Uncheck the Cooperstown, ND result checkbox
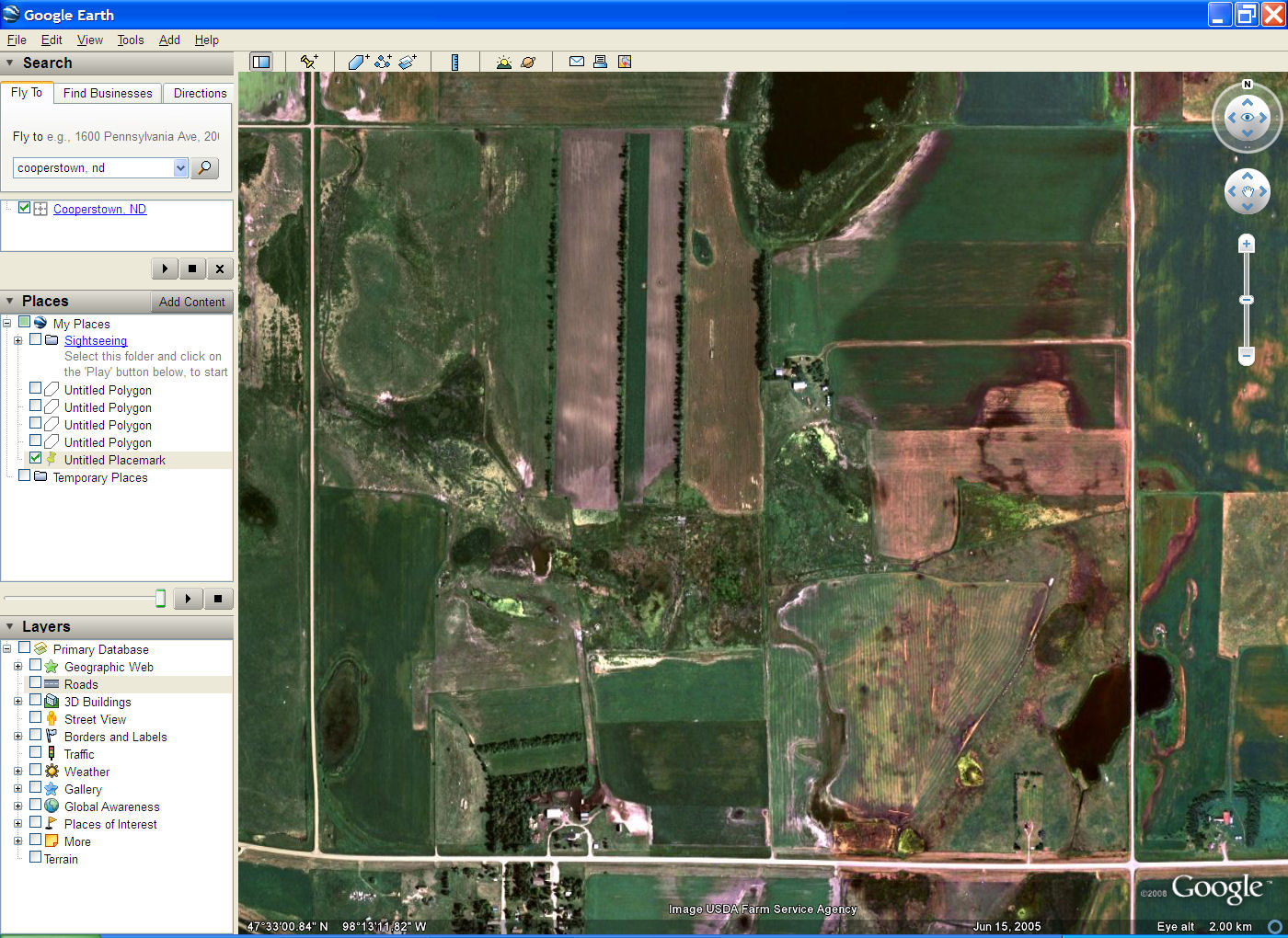Screen dimensions: 1288x938 [x=25, y=208]
